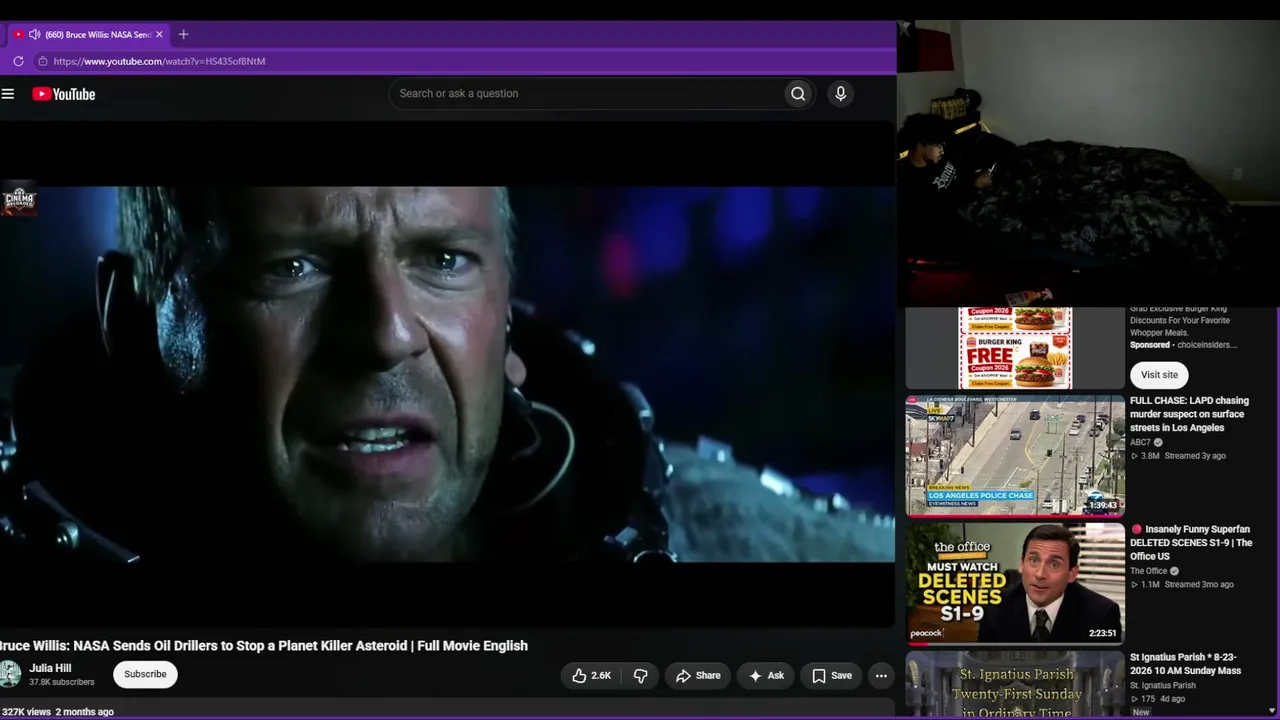Open the Ask AI button

click(766, 676)
